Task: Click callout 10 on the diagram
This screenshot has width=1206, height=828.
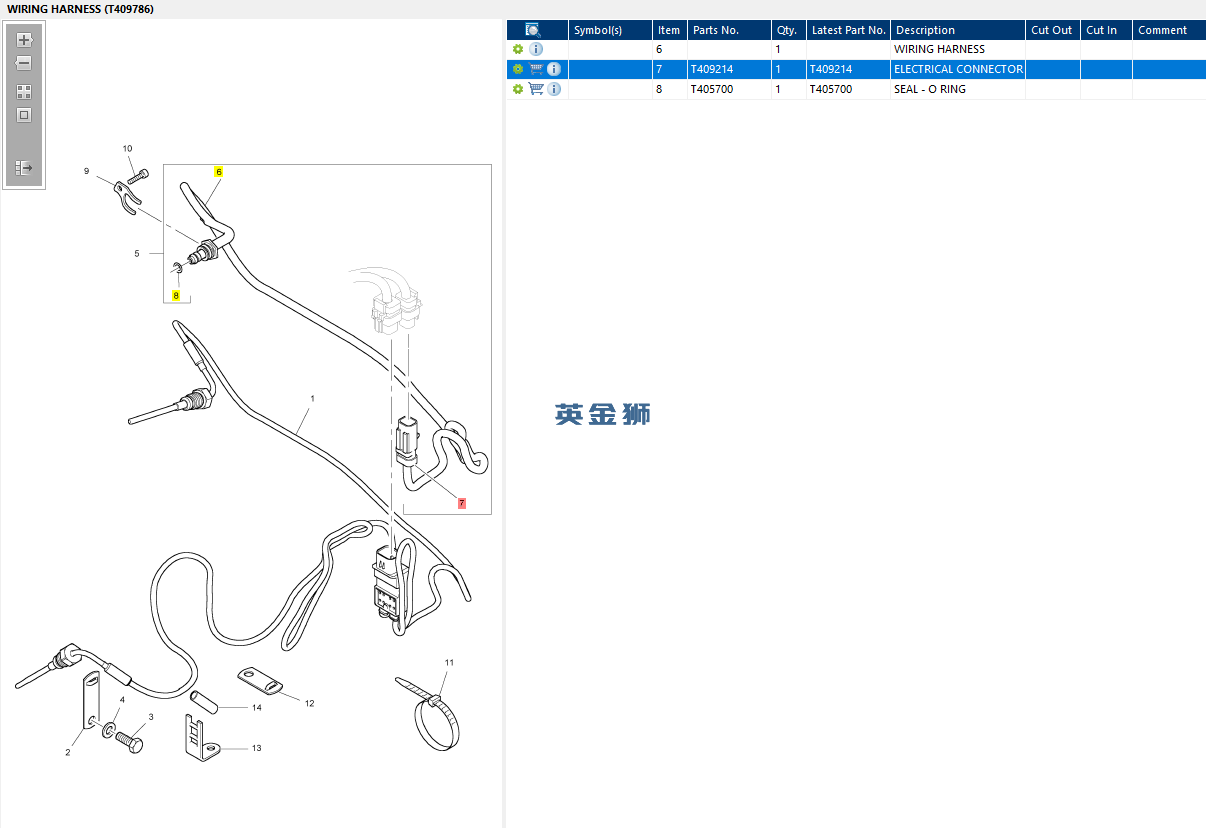Action: pos(127,149)
